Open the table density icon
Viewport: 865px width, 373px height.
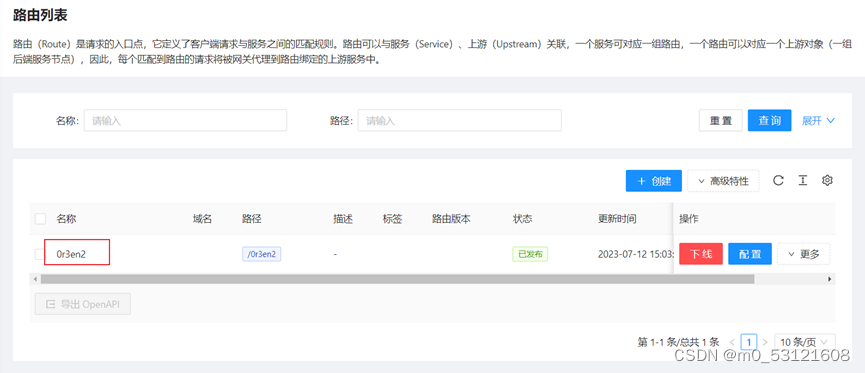pyautogui.click(x=803, y=180)
